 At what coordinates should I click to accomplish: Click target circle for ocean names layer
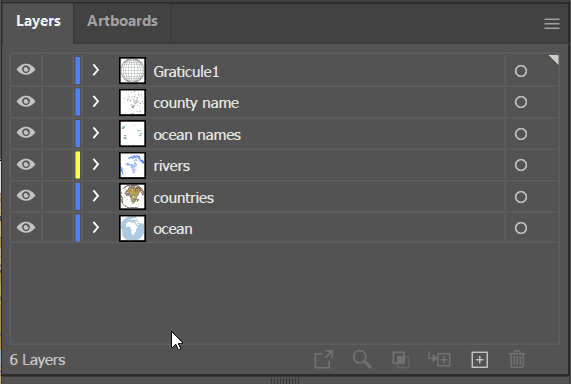pos(521,134)
